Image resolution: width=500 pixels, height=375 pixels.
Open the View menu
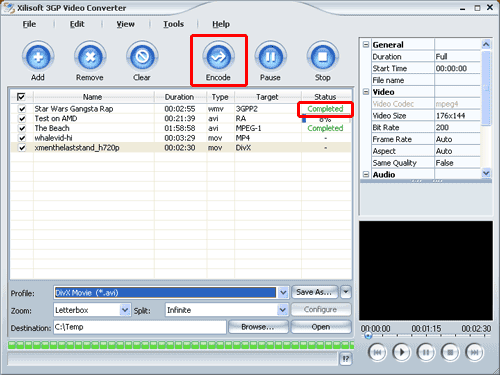(125, 24)
